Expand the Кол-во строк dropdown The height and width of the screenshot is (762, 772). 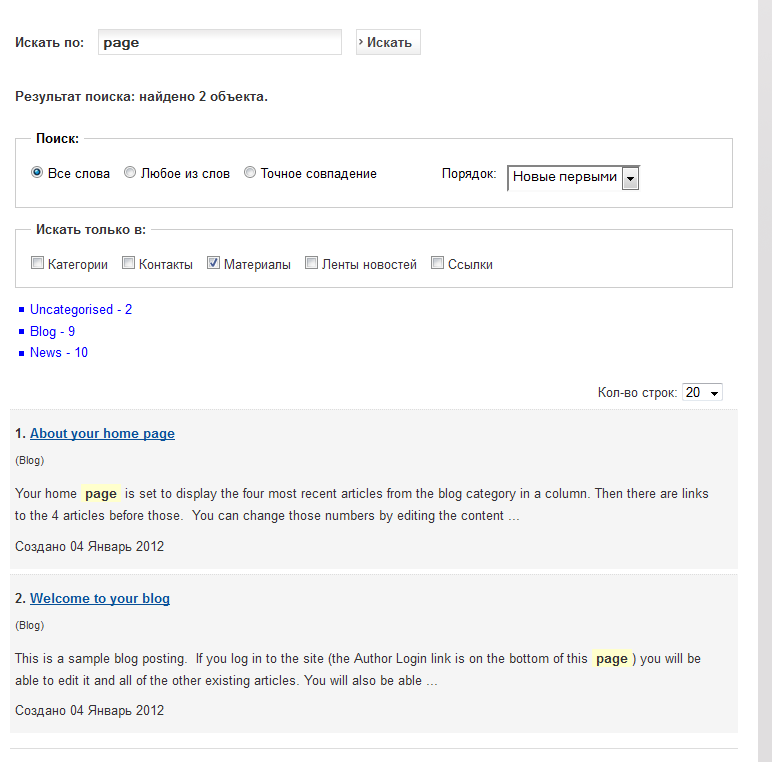[x=702, y=393]
